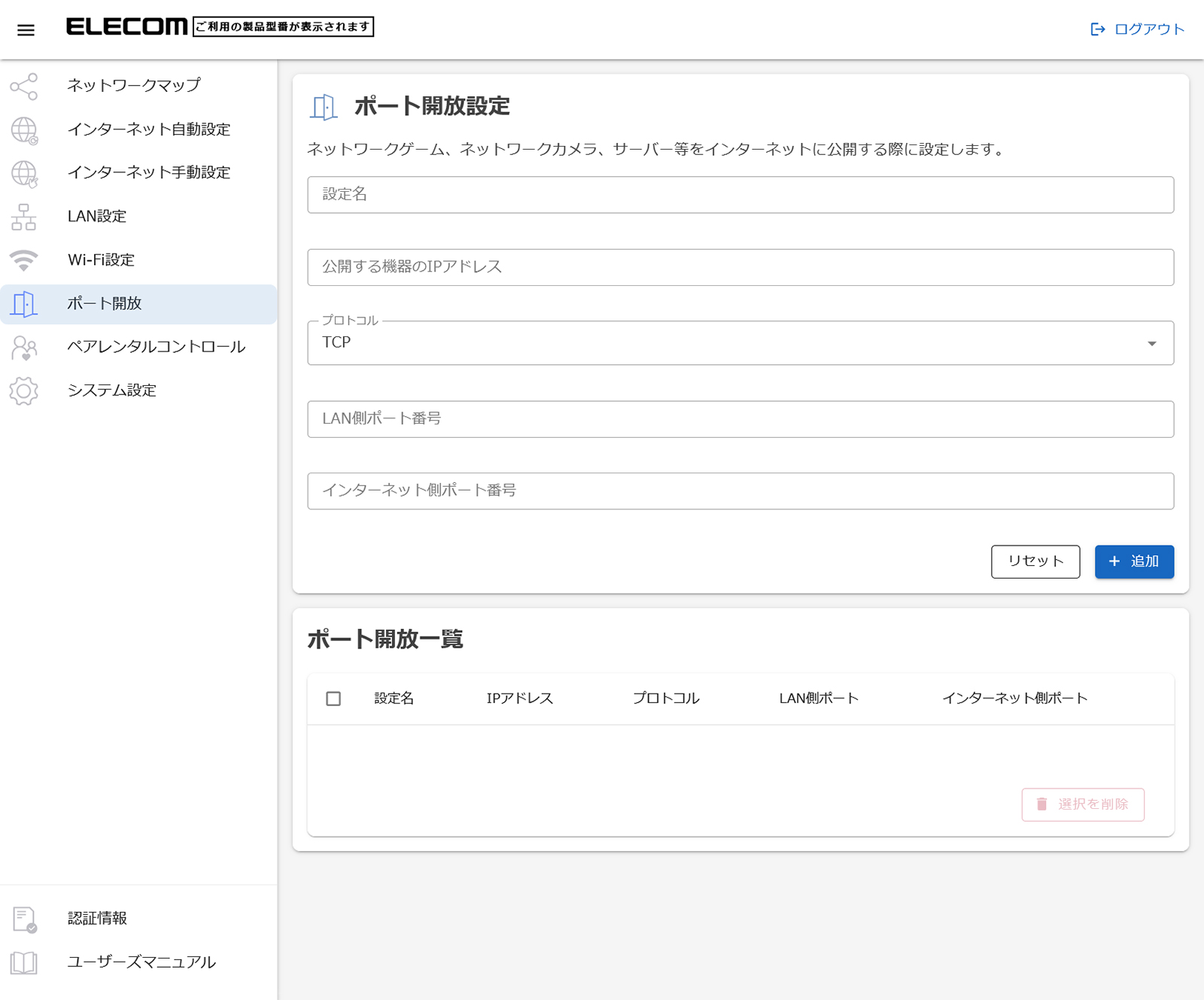Focus the 設定名 input field
The image size is (1204, 1000).
click(740, 195)
